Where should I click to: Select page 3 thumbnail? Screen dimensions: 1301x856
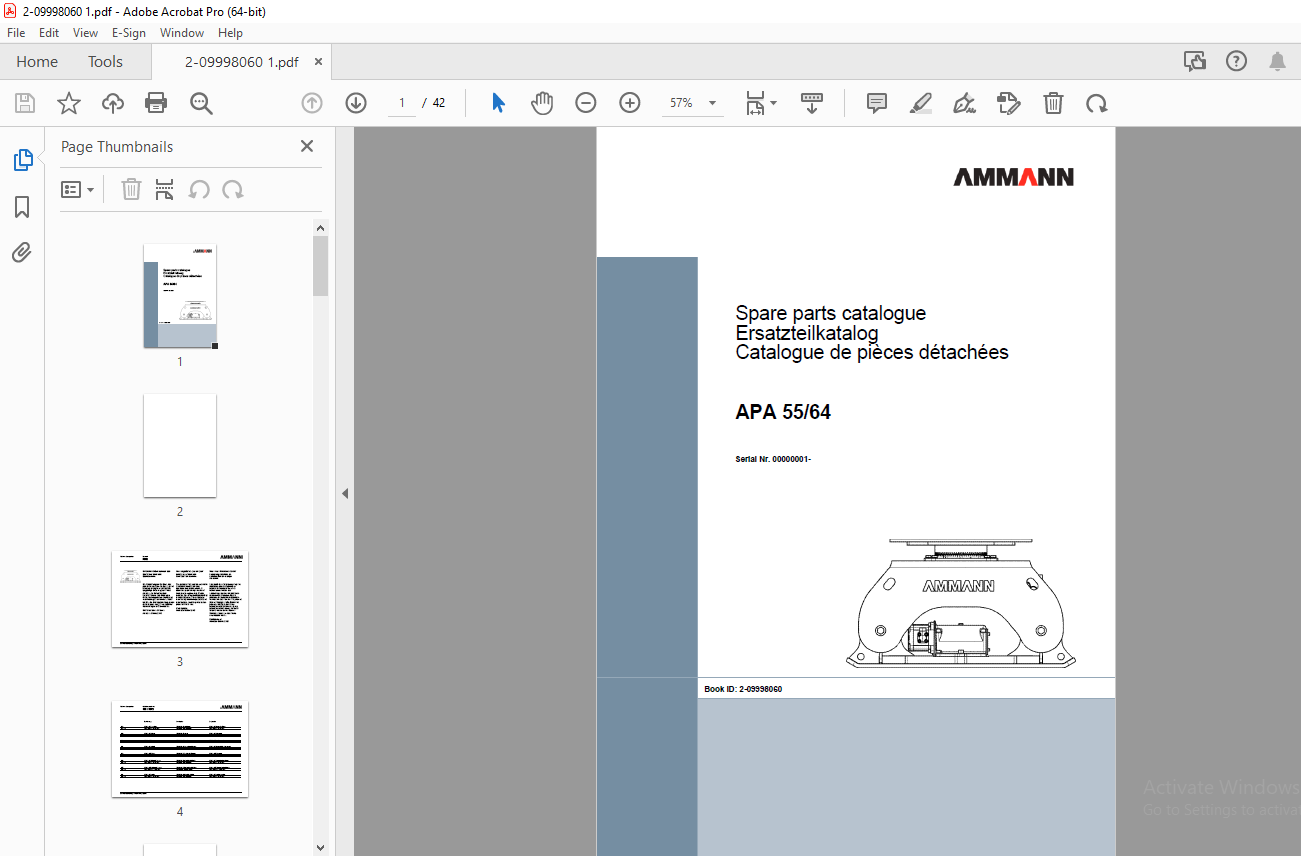point(180,598)
